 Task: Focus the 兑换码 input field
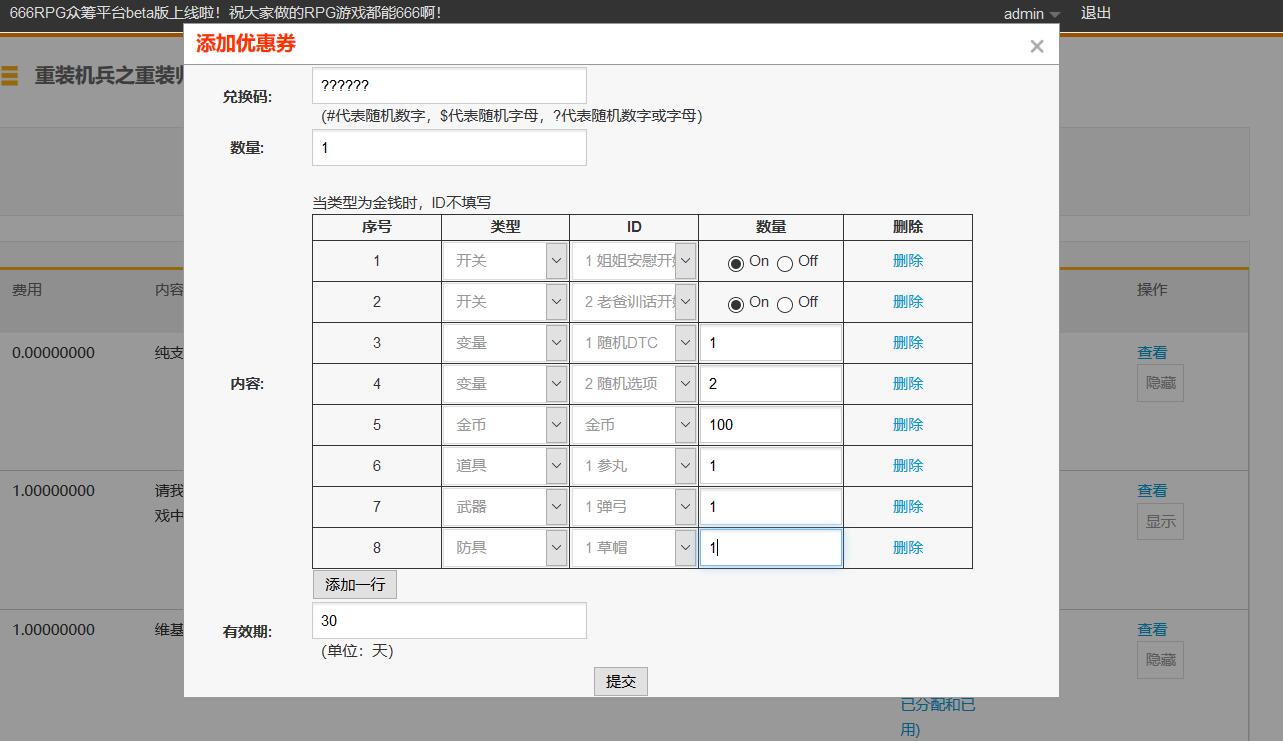coord(449,86)
